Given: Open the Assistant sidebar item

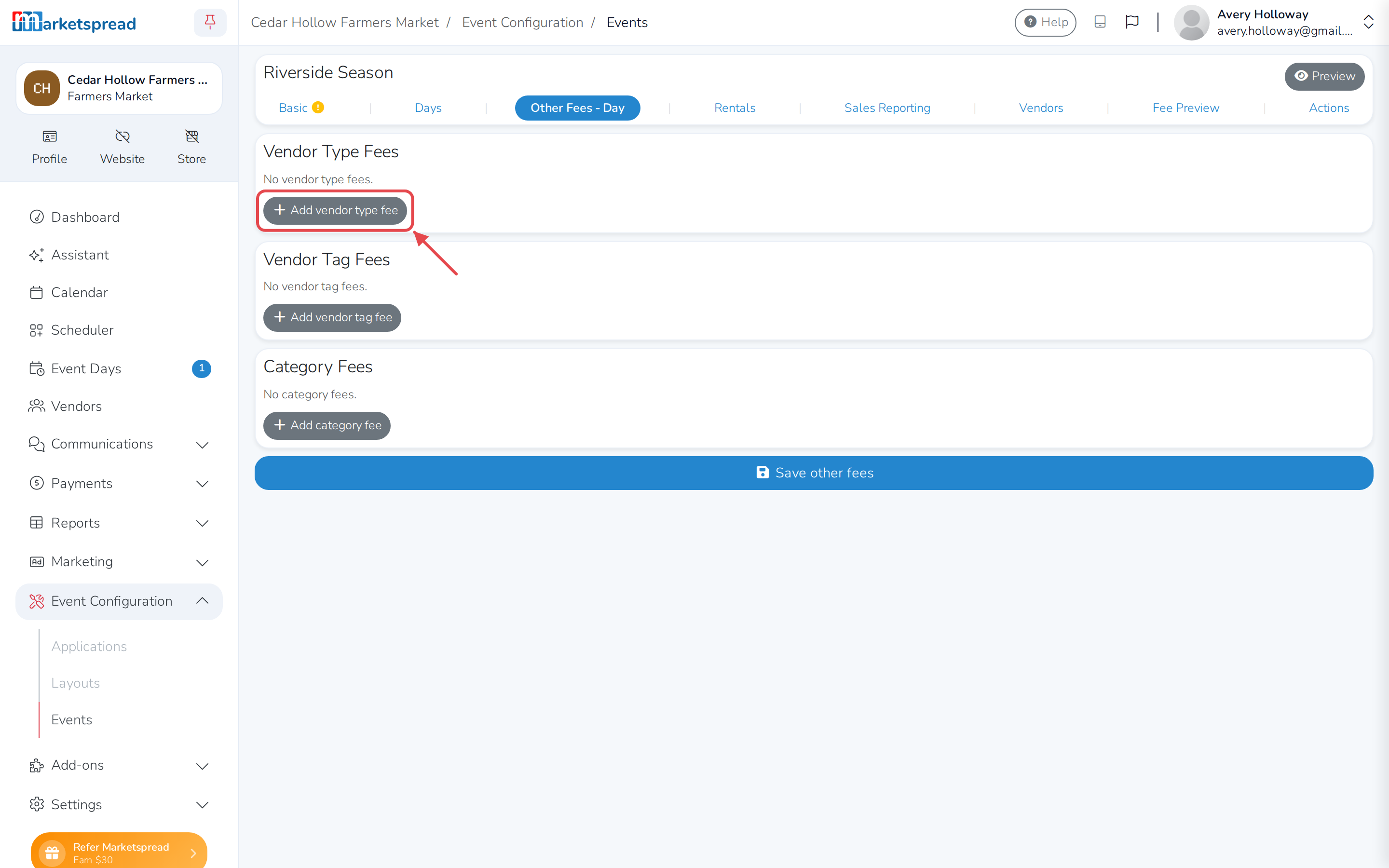Looking at the screenshot, I should (119, 255).
